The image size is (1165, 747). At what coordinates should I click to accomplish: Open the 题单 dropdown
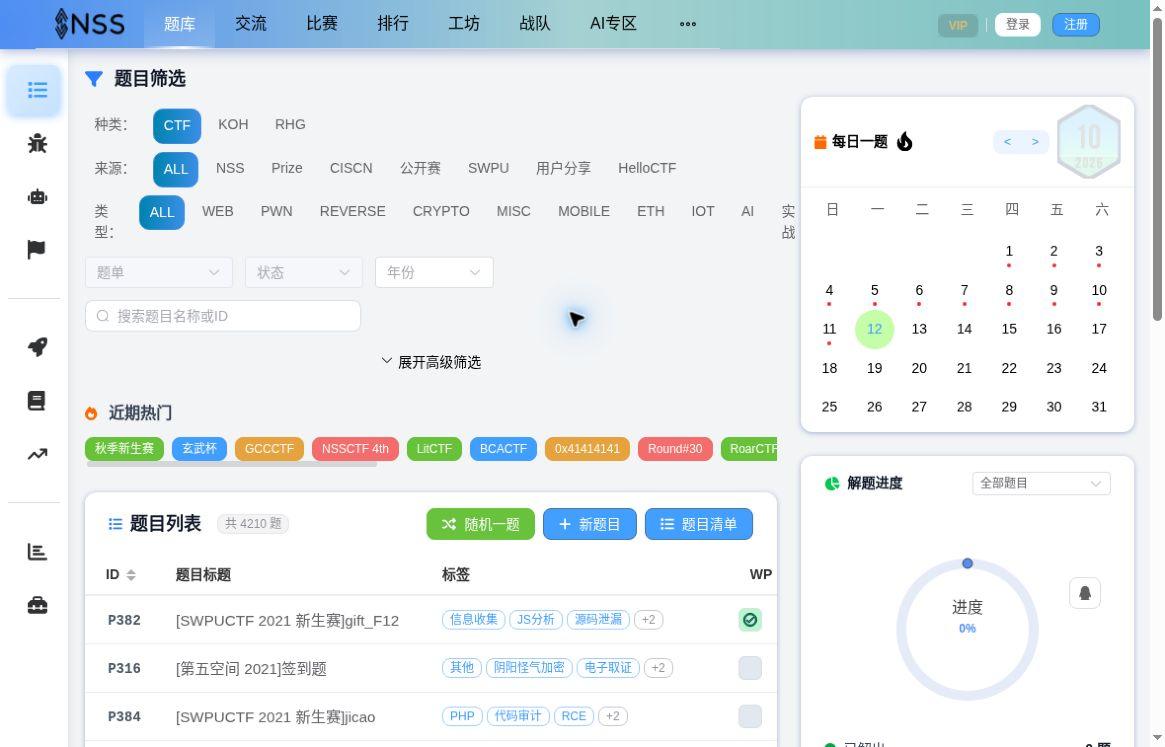coord(159,273)
